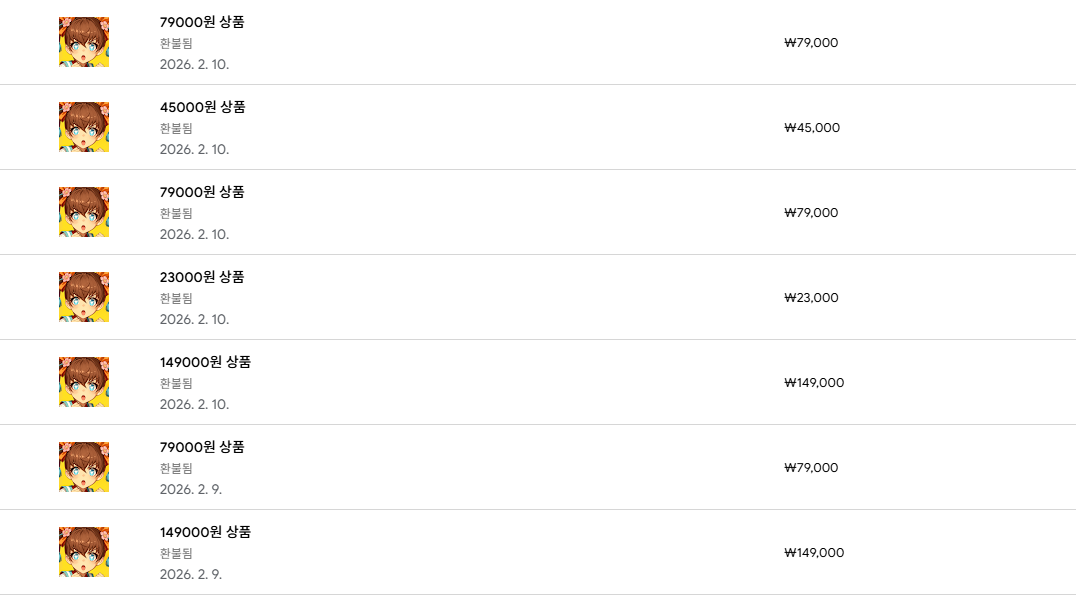The width and height of the screenshot is (1076, 598).
Task: Select the 환불됨 label under 23000원 상품
Action: pos(176,298)
